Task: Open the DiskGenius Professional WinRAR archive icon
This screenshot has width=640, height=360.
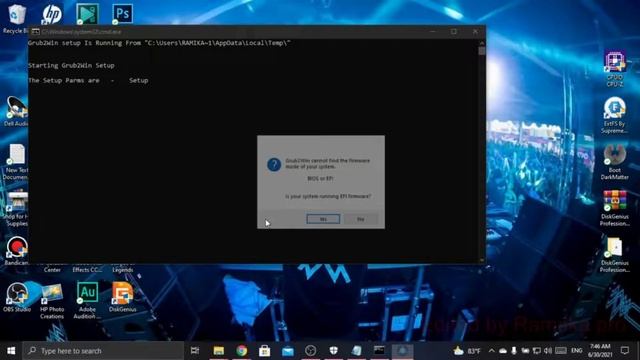Action: tap(615, 208)
